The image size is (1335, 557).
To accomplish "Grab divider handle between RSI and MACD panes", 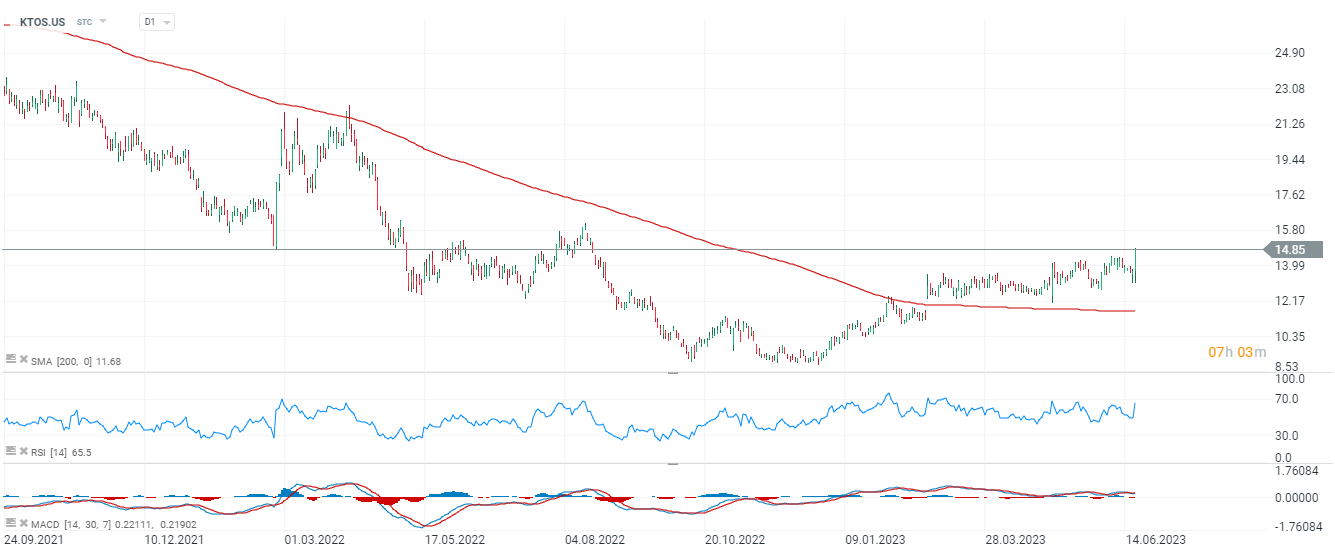I will (673, 464).
